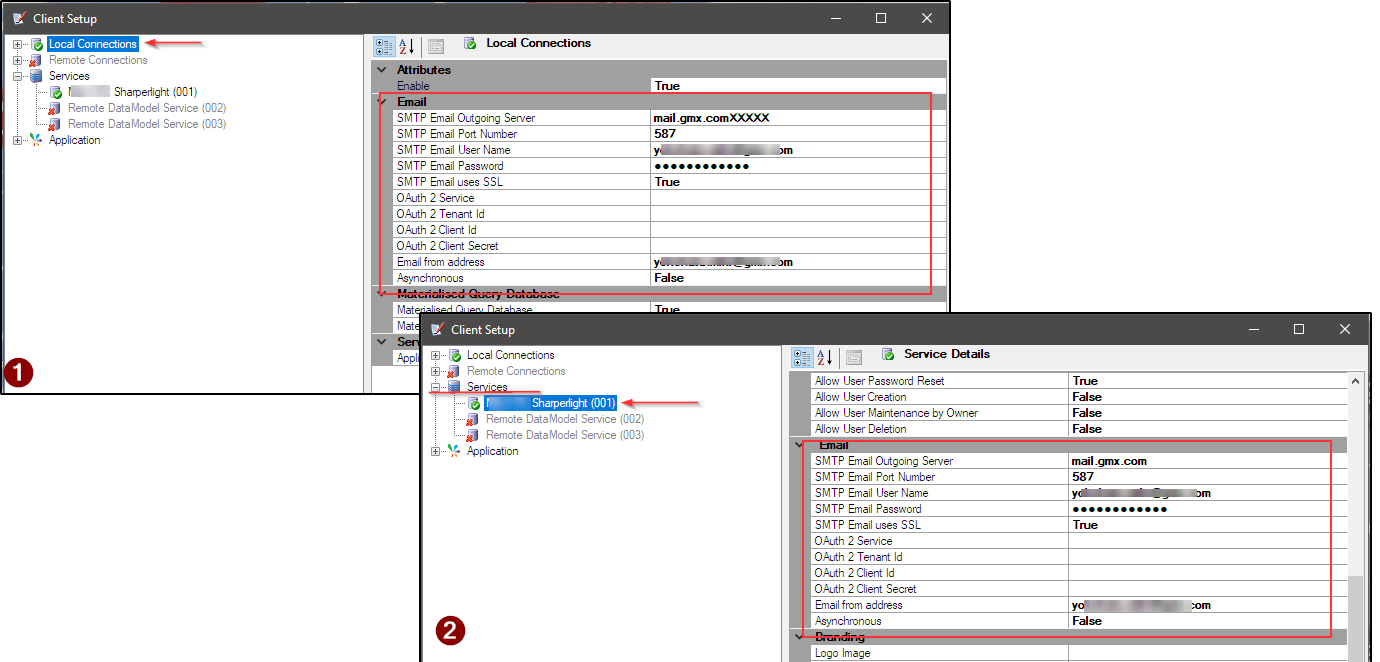The width and height of the screenshot is (1380, 662).
Task: Click Sharperlight (001) service icon in window 2
Action: (474, 403)
